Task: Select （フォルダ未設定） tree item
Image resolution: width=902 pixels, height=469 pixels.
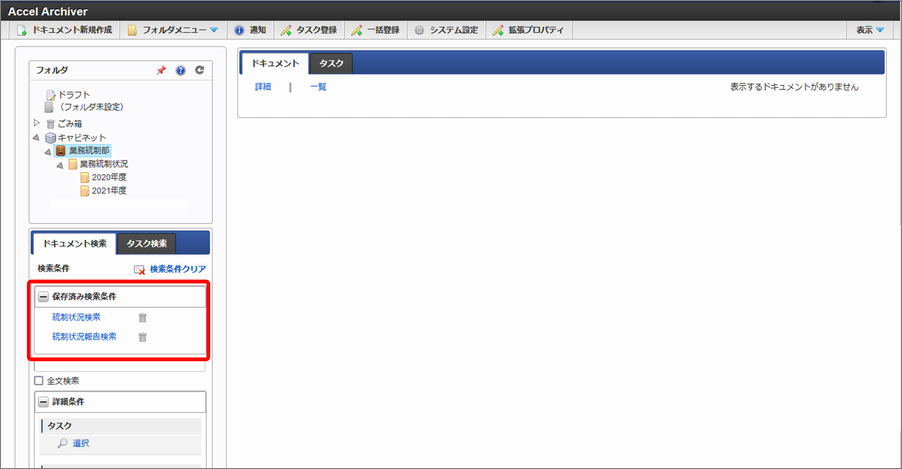Action: click(x=84, y=107)
